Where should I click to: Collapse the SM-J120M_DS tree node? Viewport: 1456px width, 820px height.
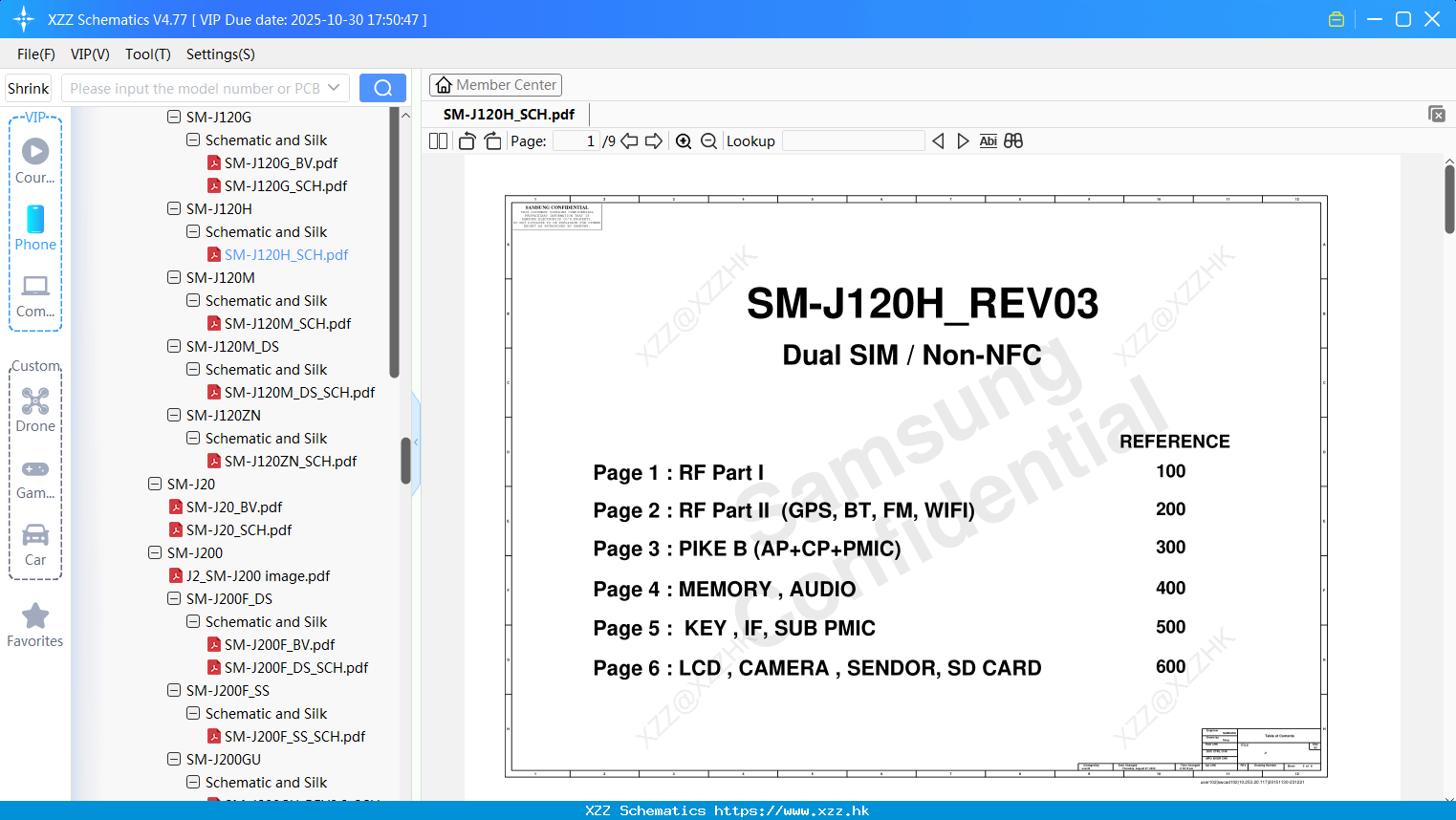(x=174, y=346)
